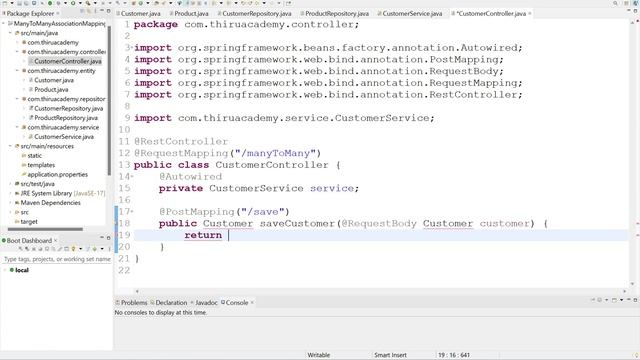Maximize the Console panel
This screenshot has height=360, width=640.
[x=636, y=300]
